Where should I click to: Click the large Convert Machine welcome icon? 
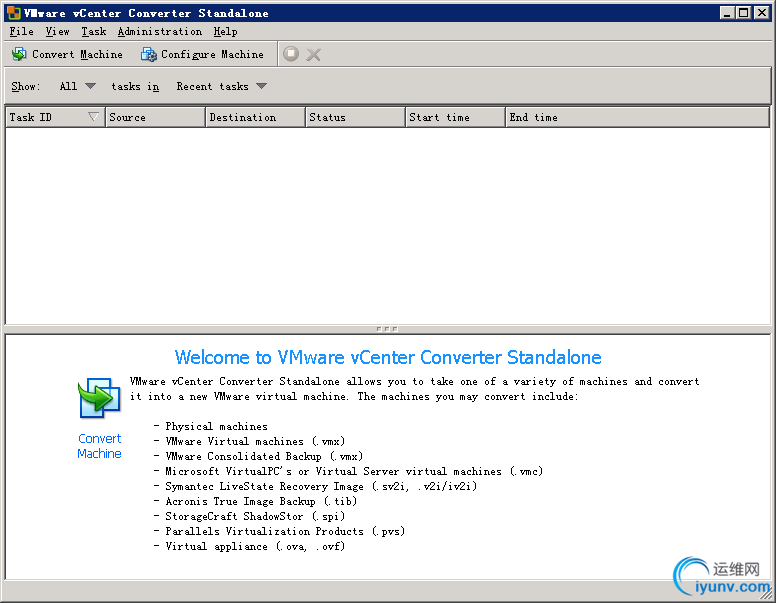point(99,398)
